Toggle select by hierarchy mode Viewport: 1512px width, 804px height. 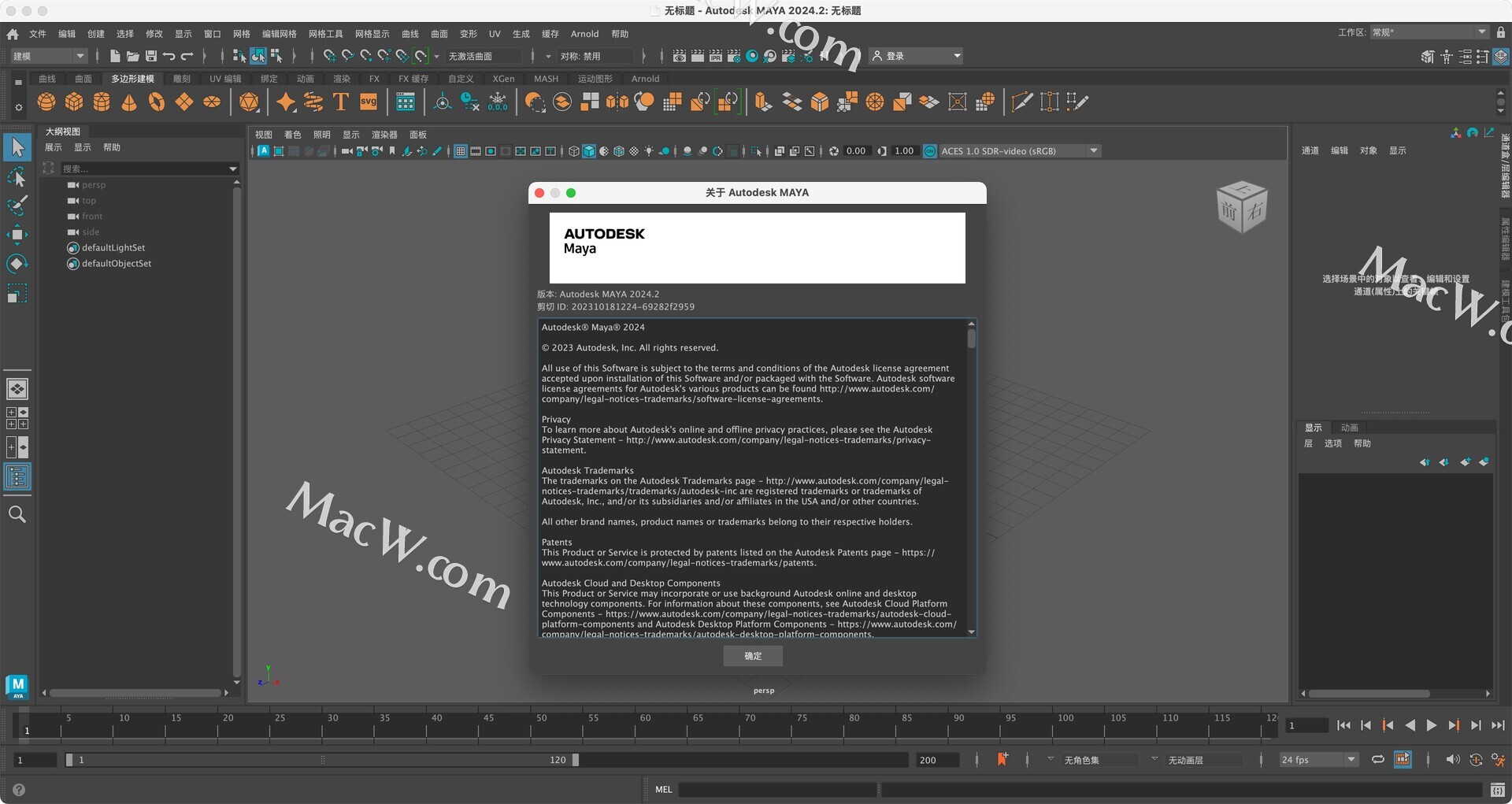pos(239,56)
